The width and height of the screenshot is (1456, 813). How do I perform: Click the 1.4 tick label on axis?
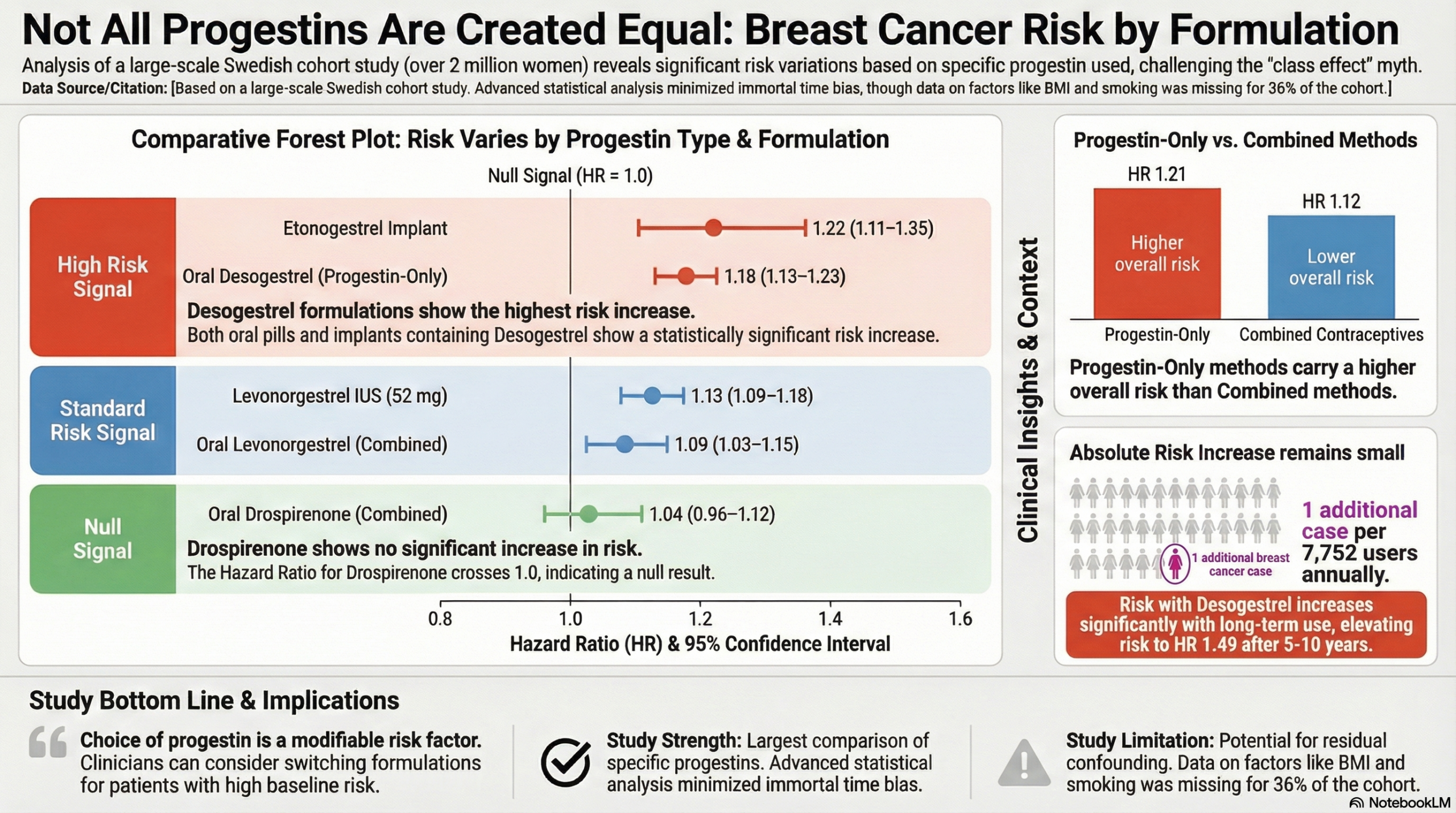(830, 619)
